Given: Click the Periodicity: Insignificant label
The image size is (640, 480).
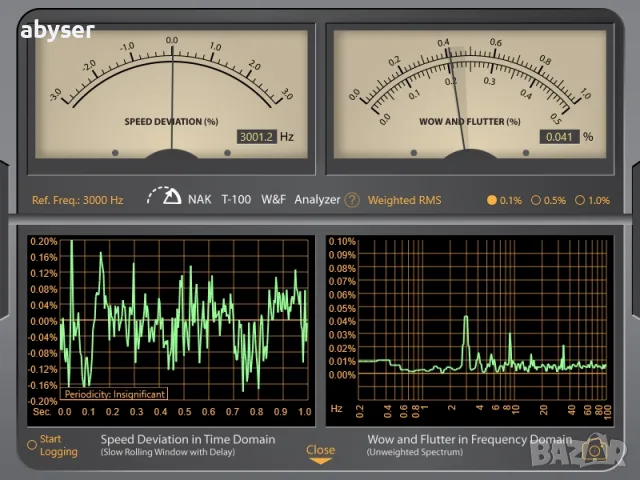Looking at the screenshot, I should 114,394.
